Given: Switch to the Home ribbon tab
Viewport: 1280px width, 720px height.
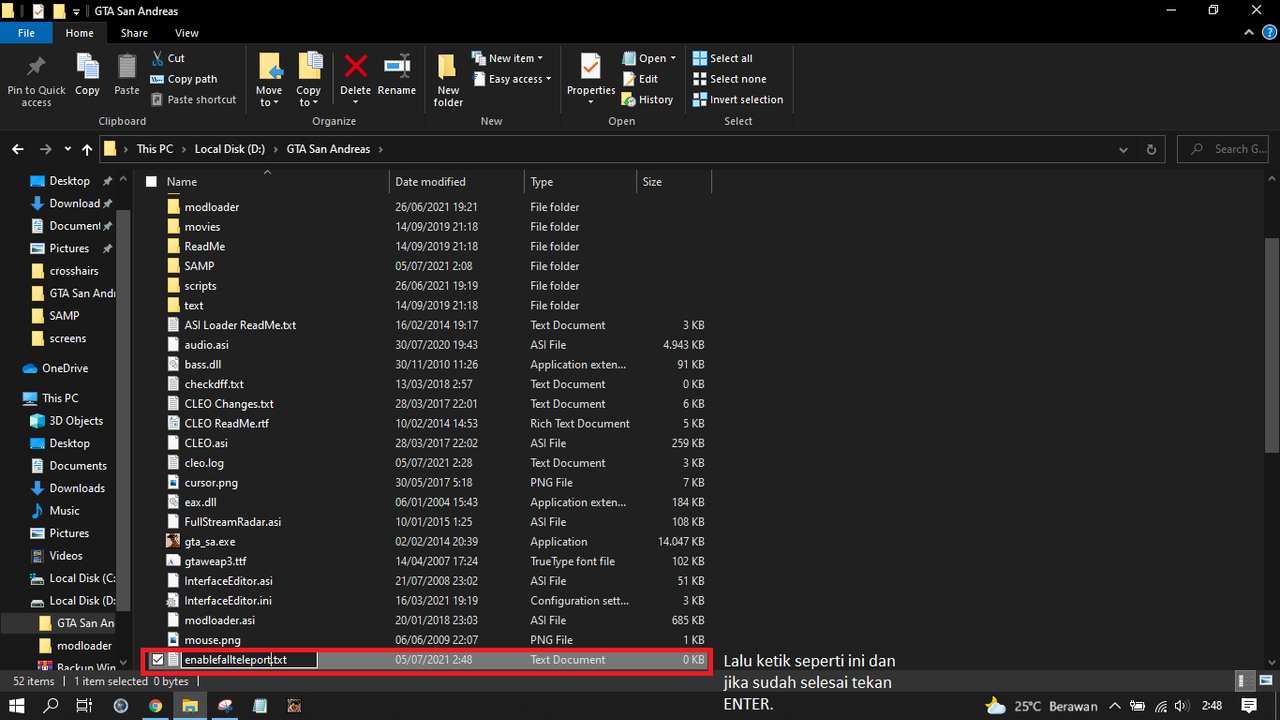Looking at the screenshot, I should click(79, 33).
